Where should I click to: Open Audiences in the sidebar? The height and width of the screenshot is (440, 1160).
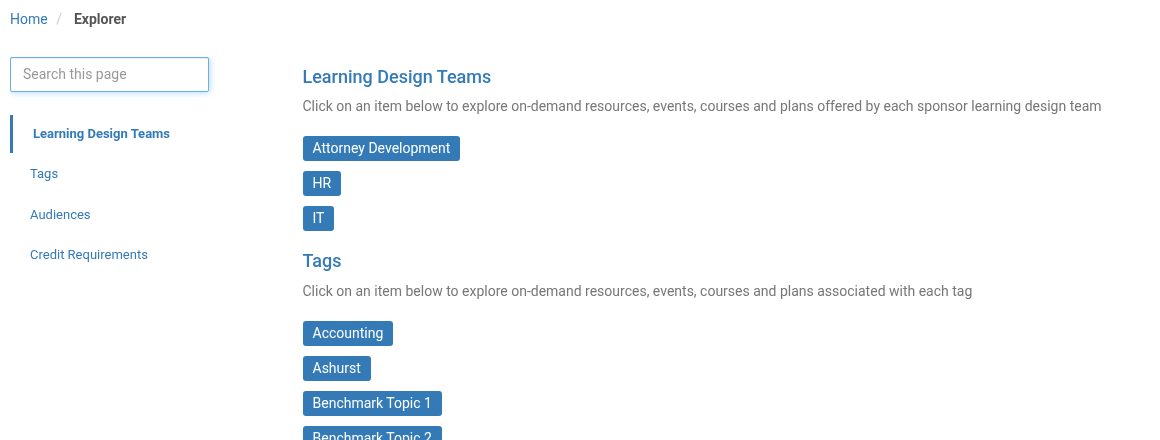60,214
